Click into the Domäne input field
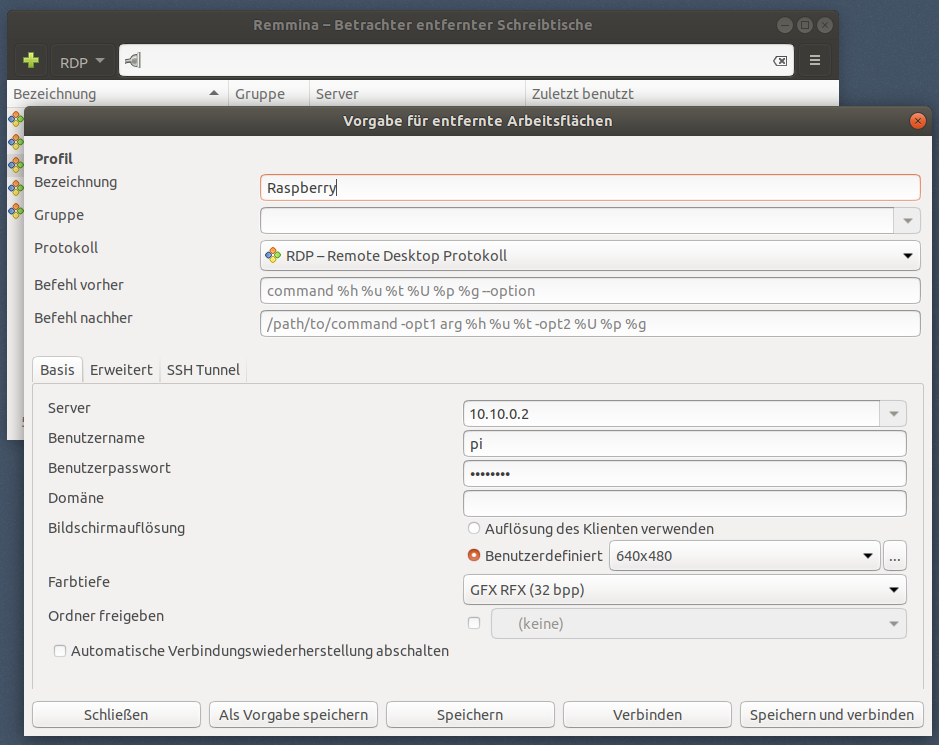Viewport: 939px width, 745px height. pos(685,503)
